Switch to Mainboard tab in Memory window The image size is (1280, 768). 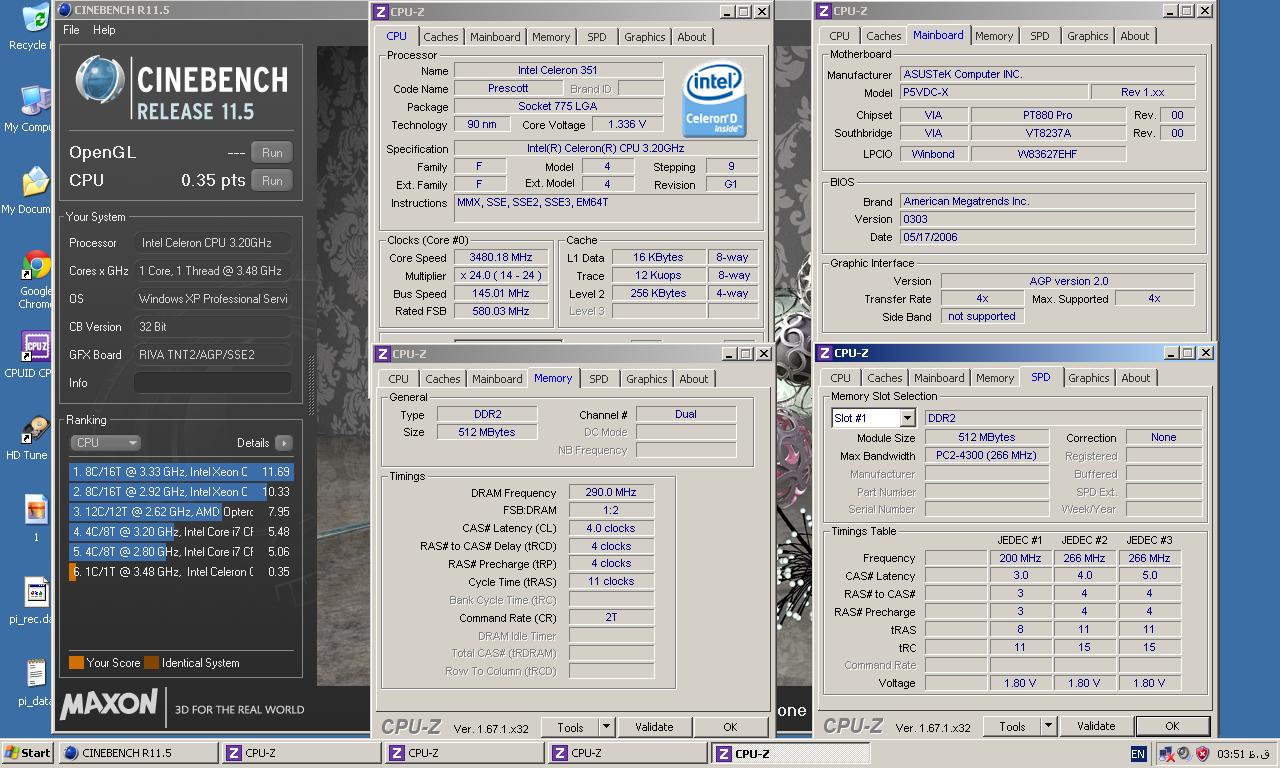tap(497, 379)
